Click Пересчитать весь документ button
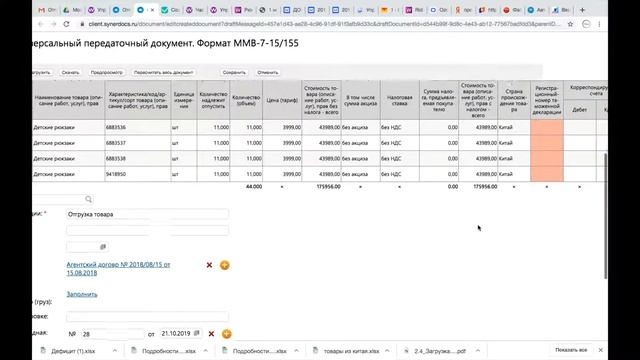The width and height of the screenshot is (640, 360). point(163,72)
